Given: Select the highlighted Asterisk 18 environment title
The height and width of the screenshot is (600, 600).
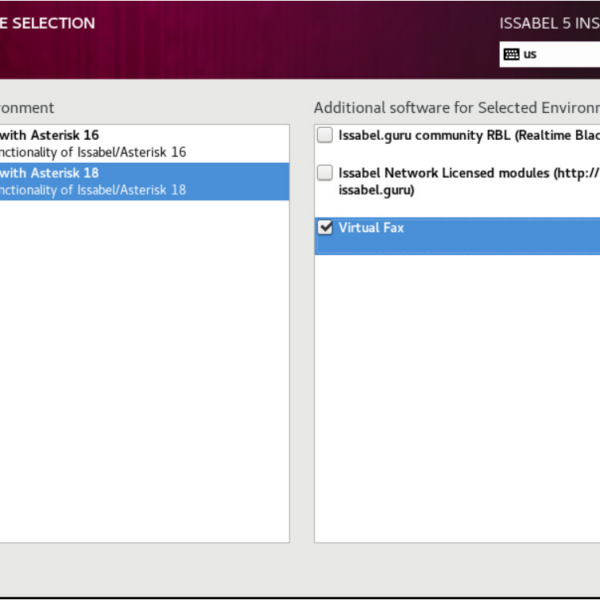Looking at the screenshot, I should click(50, 172).
